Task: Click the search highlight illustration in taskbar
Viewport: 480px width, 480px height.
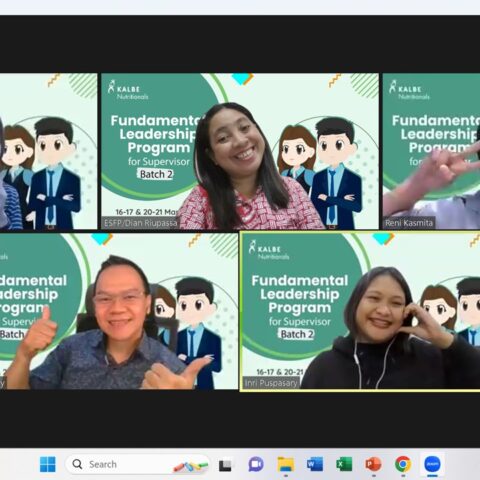Action: point(191,466)
